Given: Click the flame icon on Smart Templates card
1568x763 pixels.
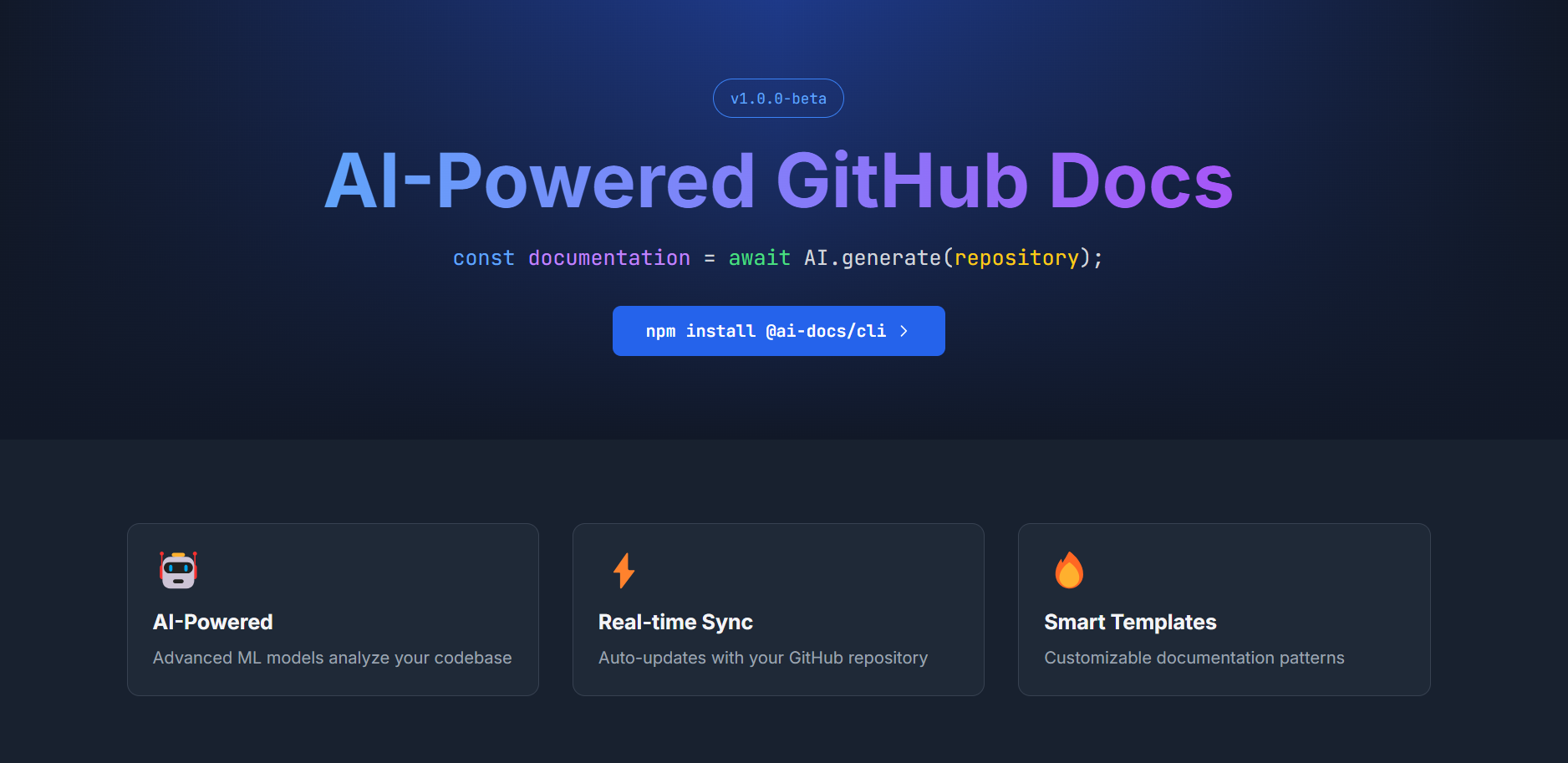Looking at the screenshot, I should point(1069,570).
